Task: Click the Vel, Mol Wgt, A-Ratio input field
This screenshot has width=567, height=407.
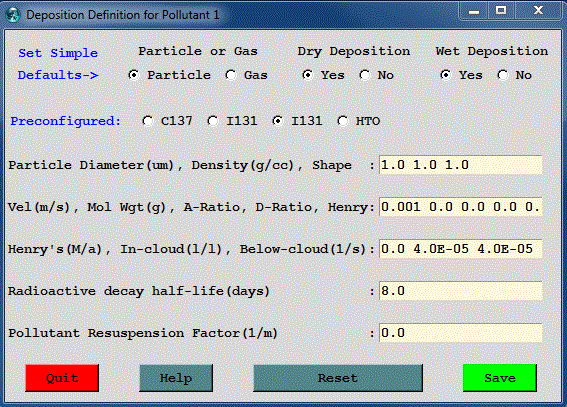Action: point(461,207)
